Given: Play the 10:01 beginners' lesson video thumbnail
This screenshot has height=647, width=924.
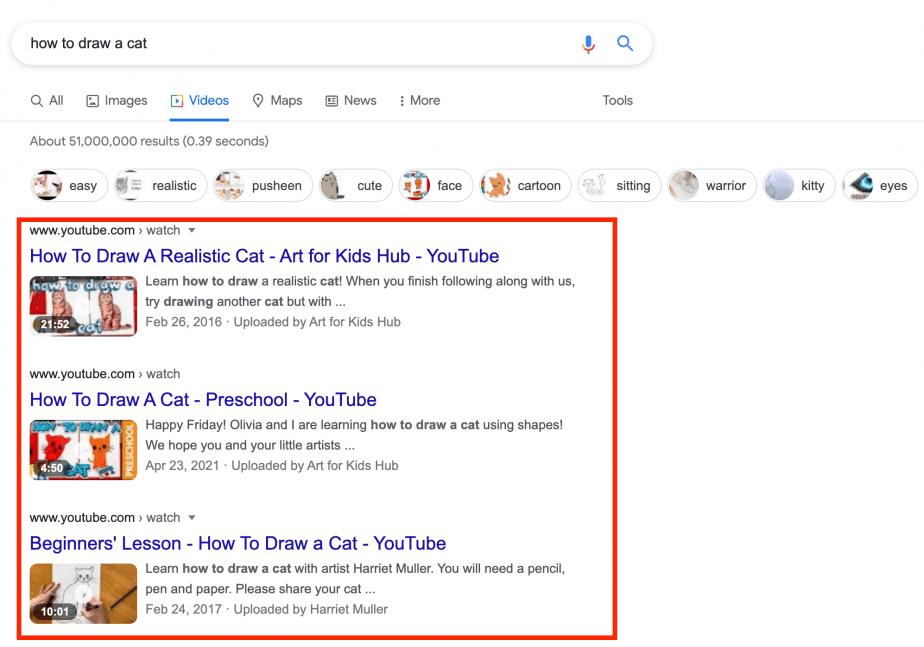Looking at the screenshot, I should [84, 594].
